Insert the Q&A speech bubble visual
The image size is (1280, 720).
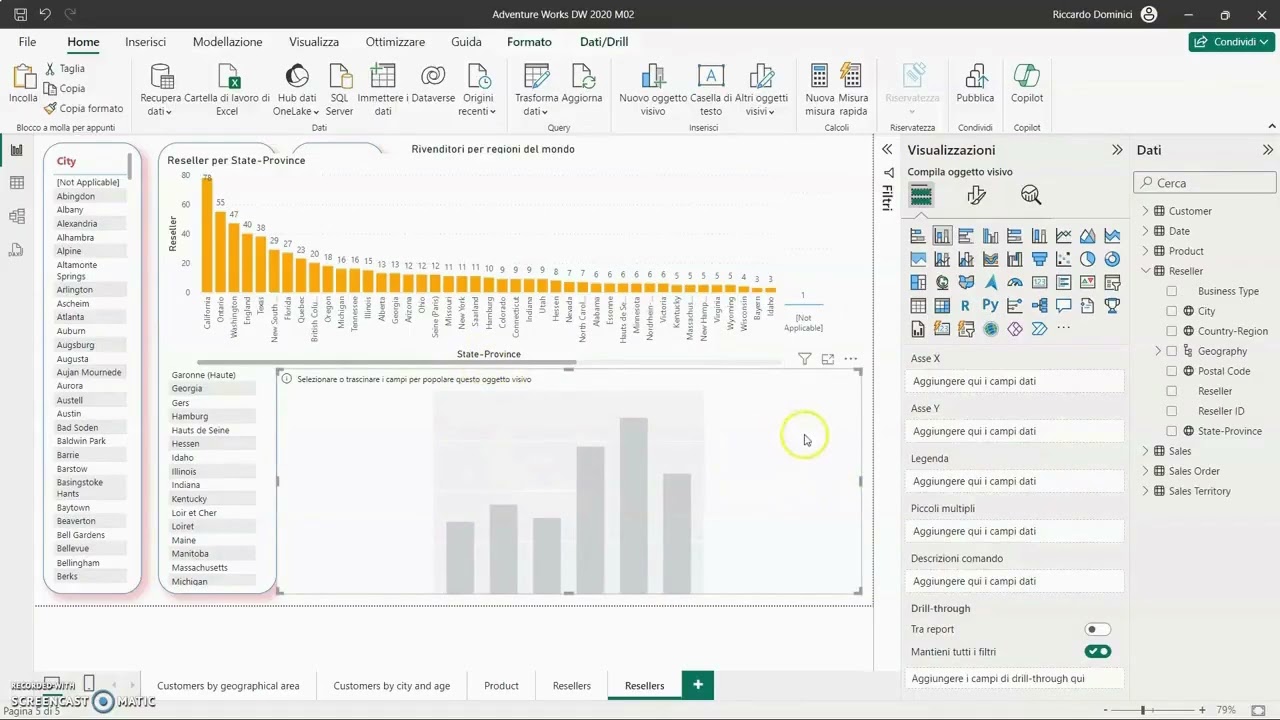click(x=1063, y=305)
